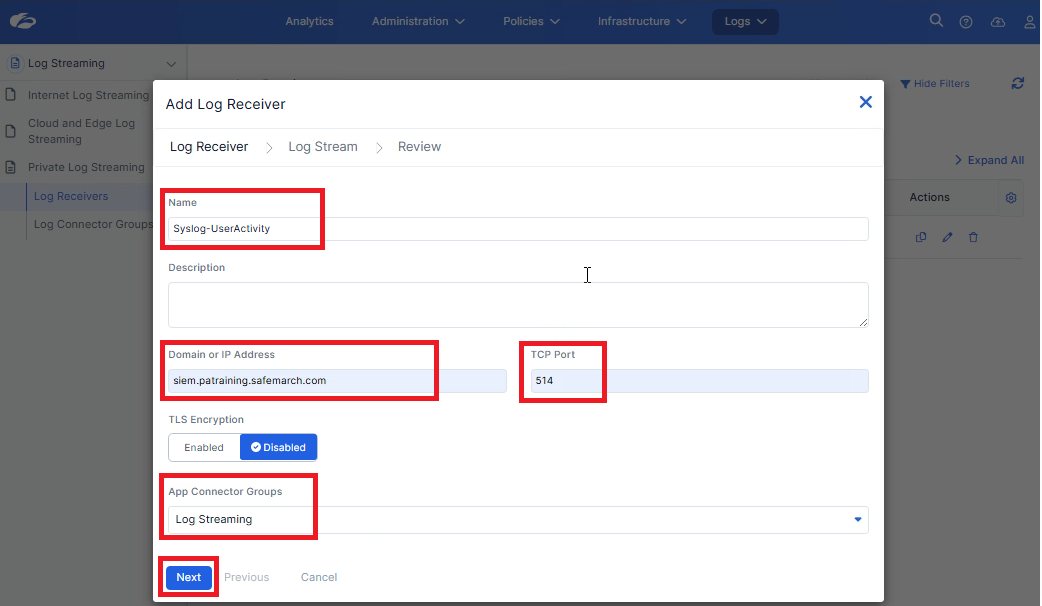Click the Log Streaming sidebar document icon
1042x606 pixels.
tap(15, 63)
